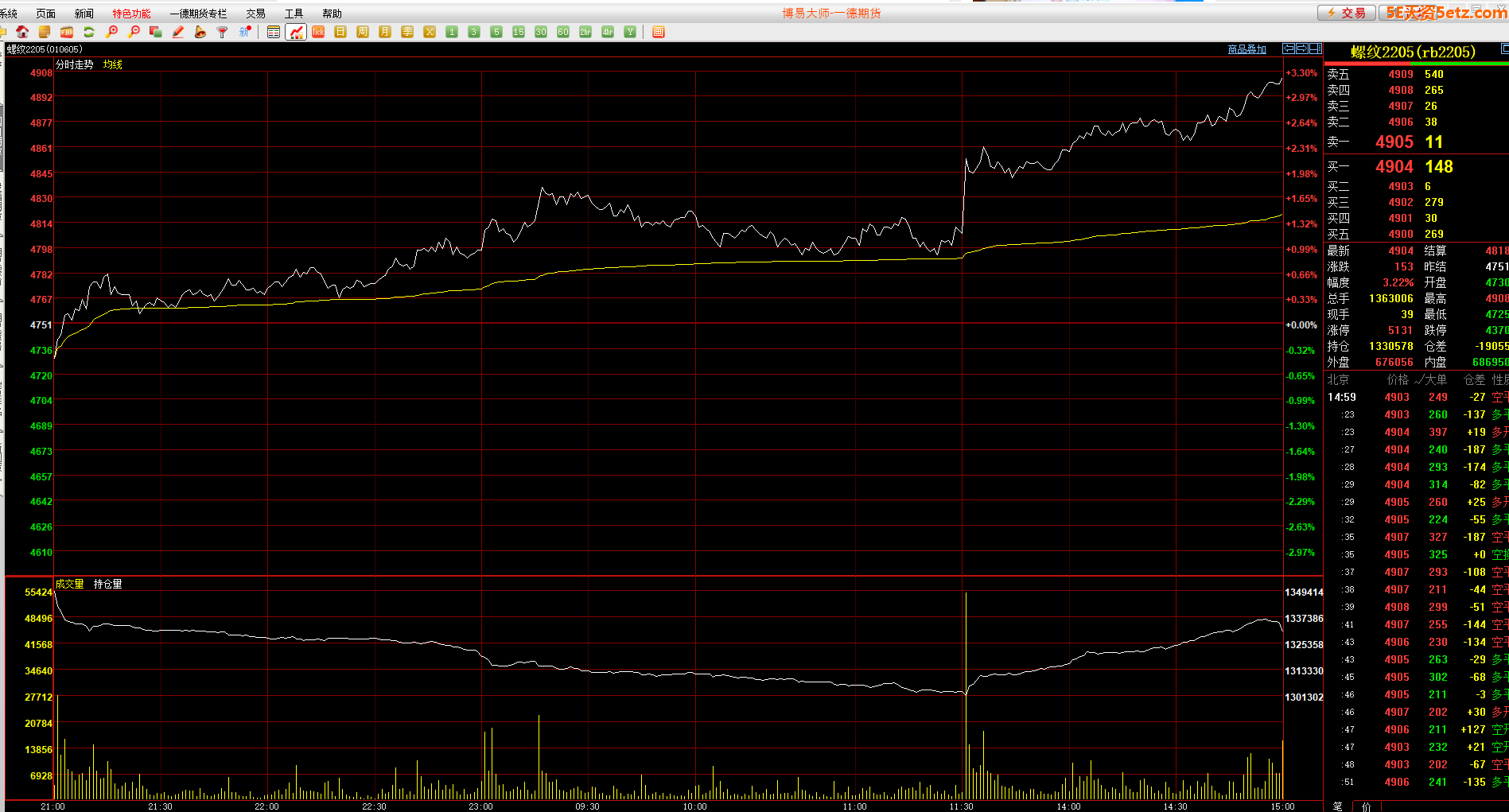Toggle the 60 minute period button
Viewport: 1509px width, 812px height.
(563, 32)
